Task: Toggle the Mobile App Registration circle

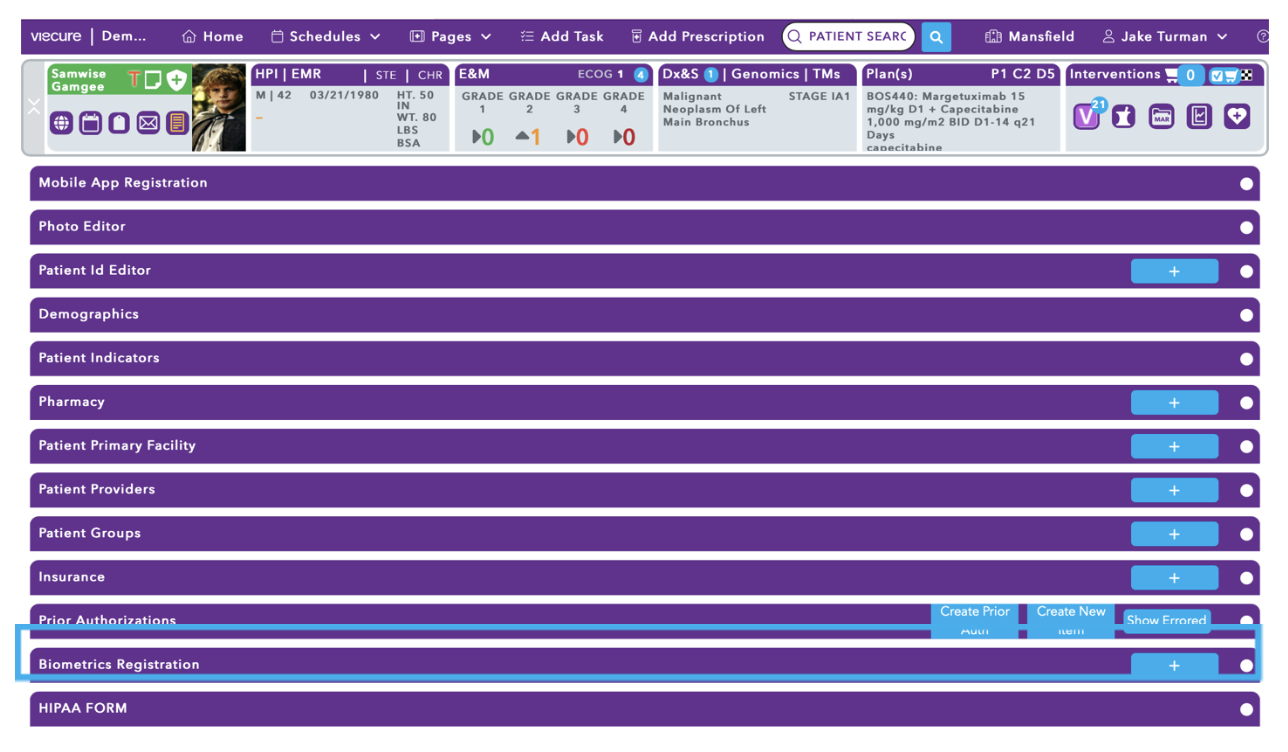Action: [x=1246, y=184]
